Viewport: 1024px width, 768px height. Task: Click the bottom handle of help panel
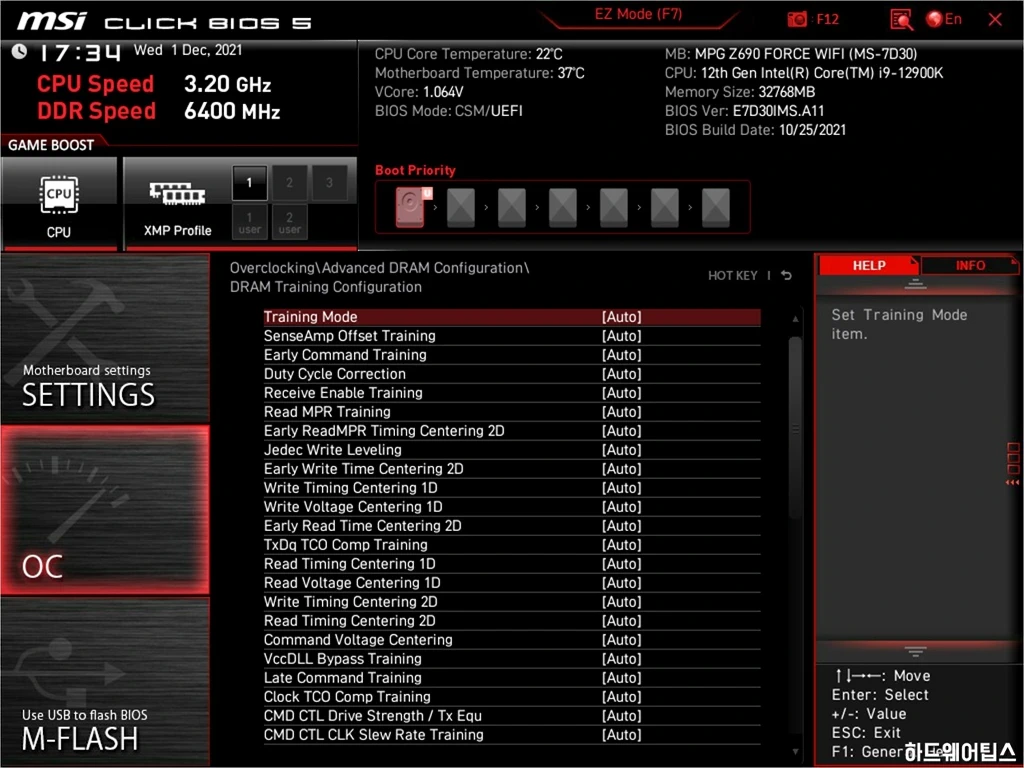pyautogui.click(x=915, y=651)
